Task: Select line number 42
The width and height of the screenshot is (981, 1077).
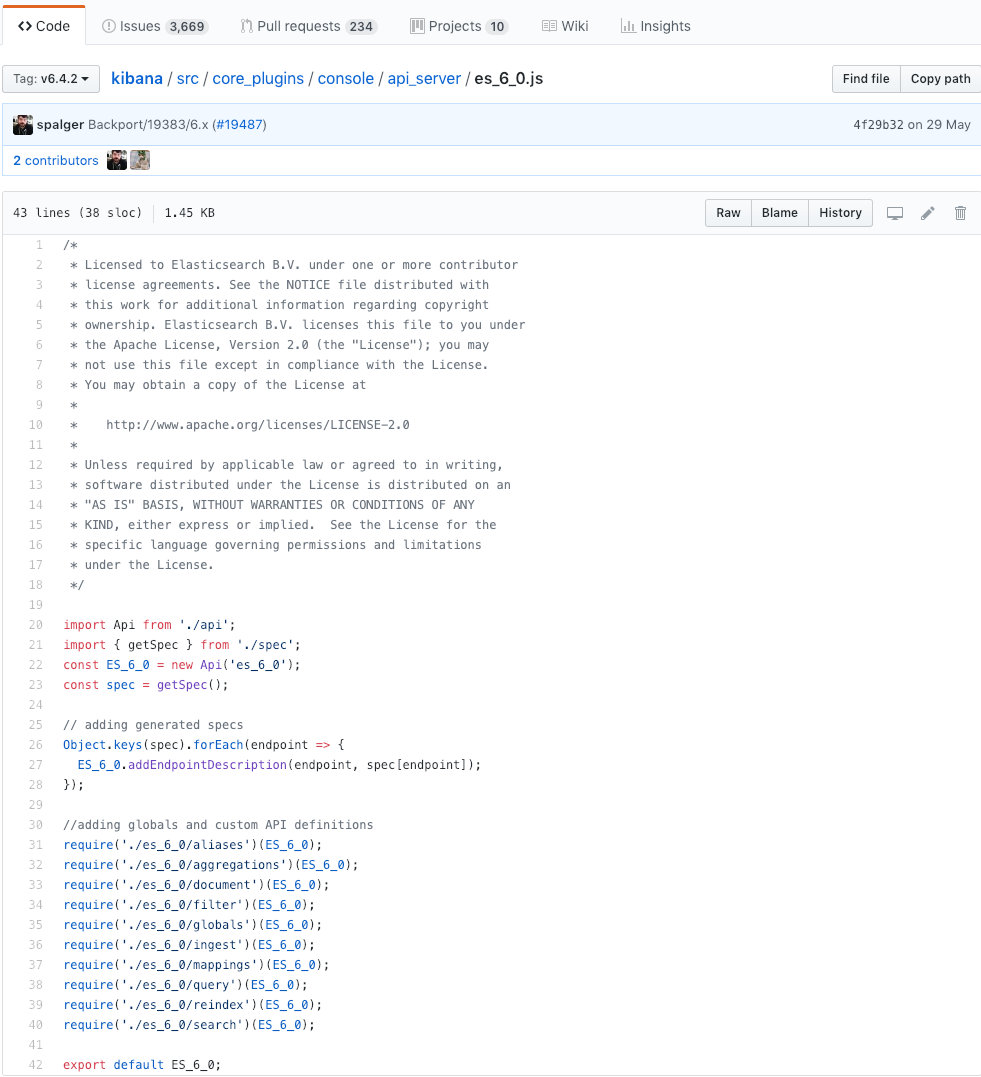Action: (36, 1065)
